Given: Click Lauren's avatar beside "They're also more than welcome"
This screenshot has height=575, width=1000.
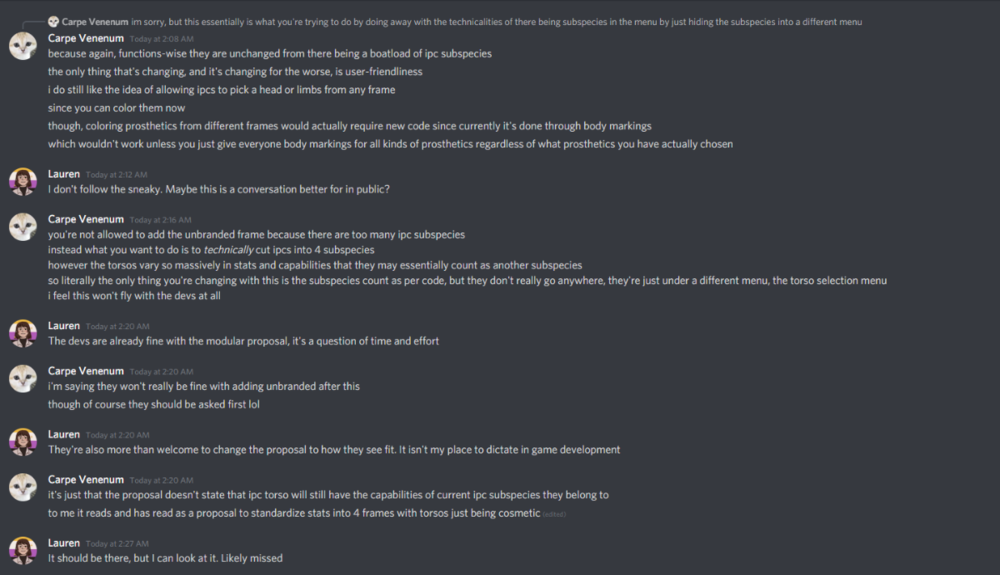Looking at the screenshot, I should tap(23, 442).
